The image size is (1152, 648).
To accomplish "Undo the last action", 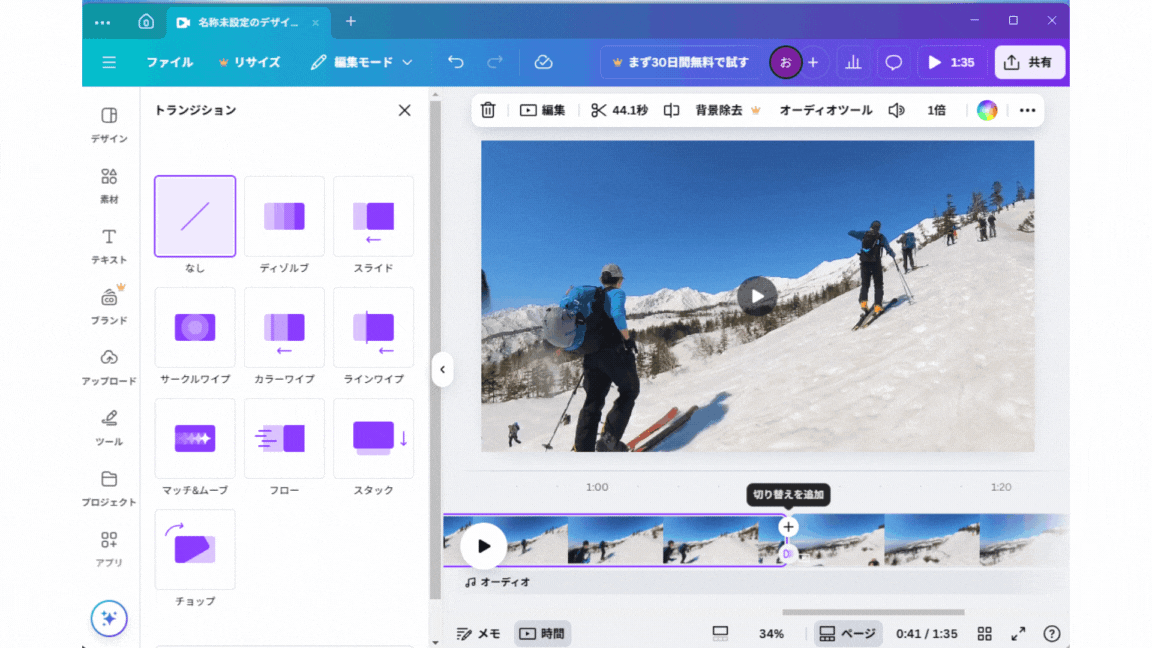I will click(x=456, y=62).
